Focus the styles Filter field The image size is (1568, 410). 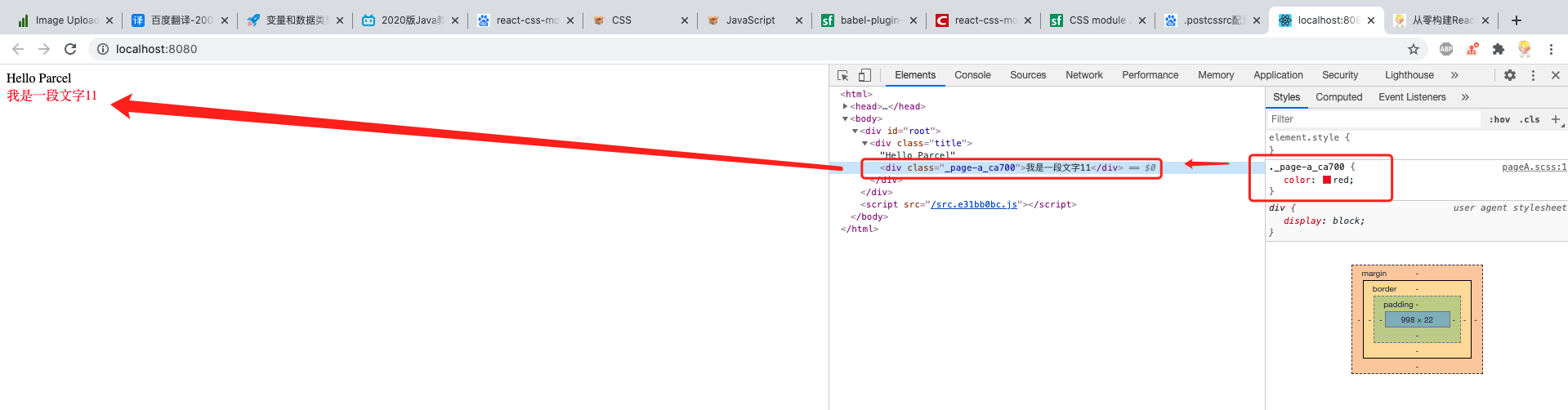point(1373,119)
